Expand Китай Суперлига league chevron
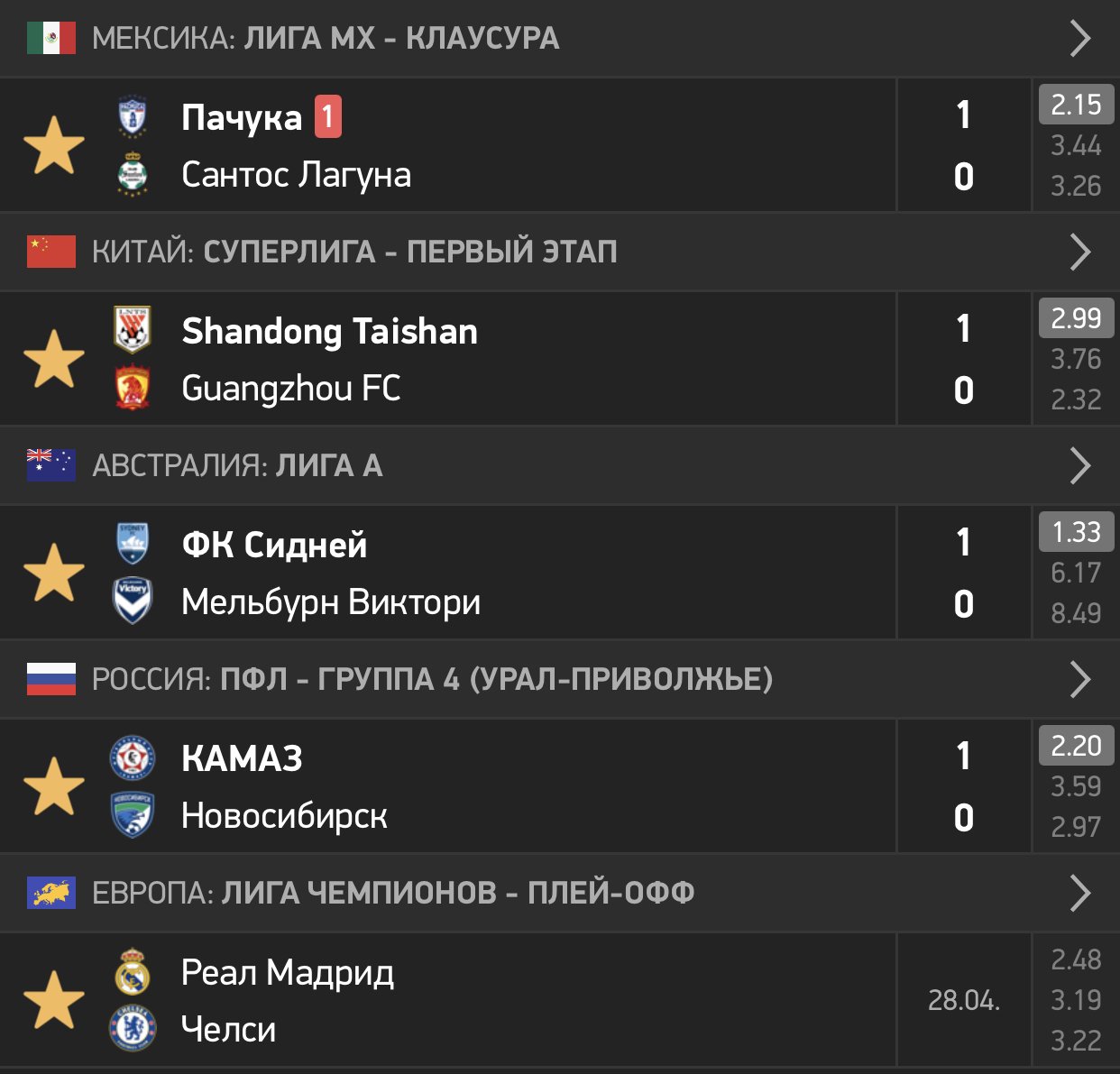The image size is (1120, 1074). click(1079, 252)
